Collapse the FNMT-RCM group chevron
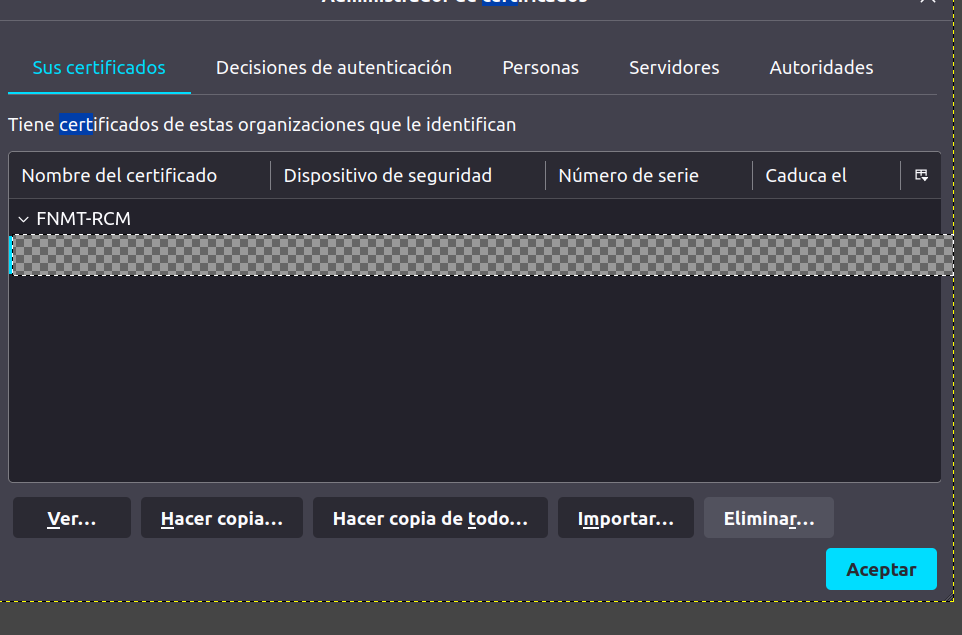Image resolution: width=962 pixels, height=635 pixels. coord(24,219)
